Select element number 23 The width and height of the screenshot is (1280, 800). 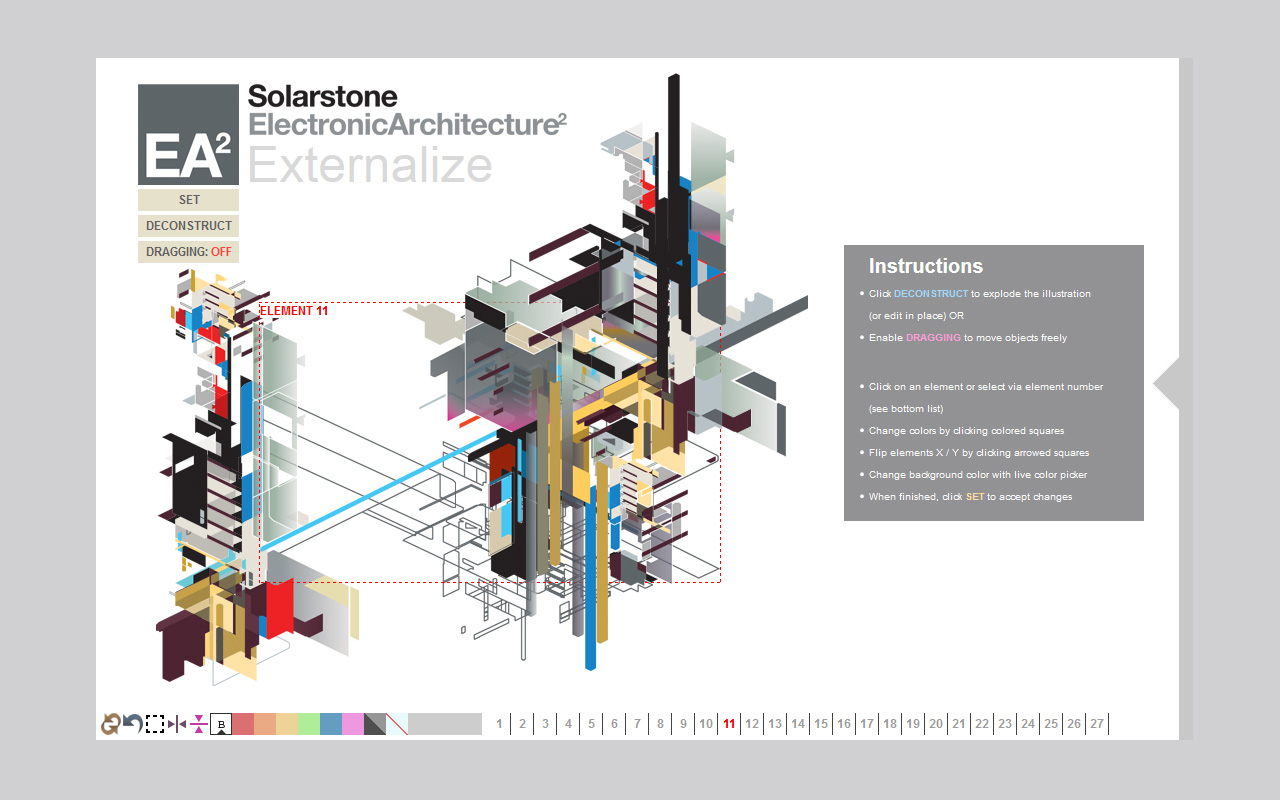point(1005,724)
